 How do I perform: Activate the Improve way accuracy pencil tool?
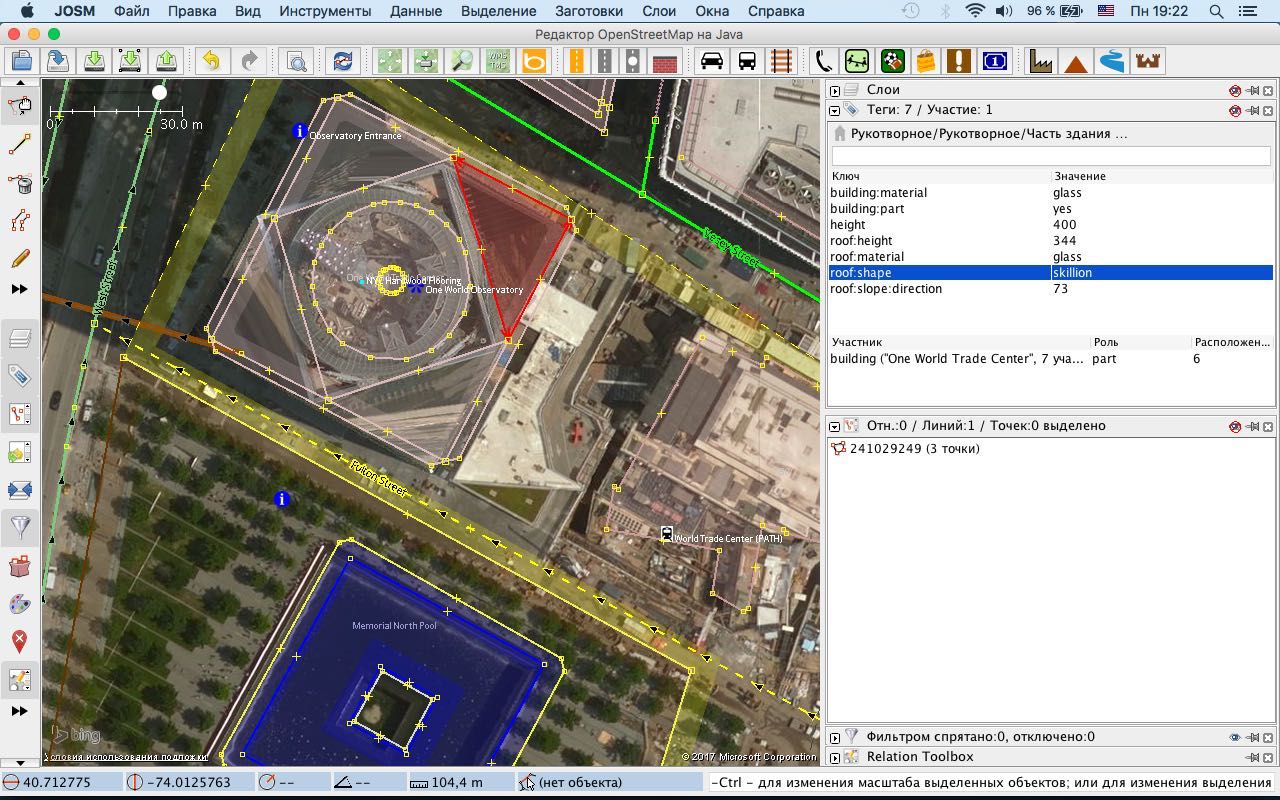pyautogui.click(x=20, y=258)
